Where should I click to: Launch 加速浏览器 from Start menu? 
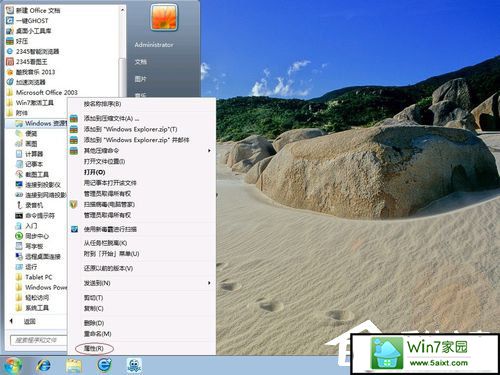26,82
